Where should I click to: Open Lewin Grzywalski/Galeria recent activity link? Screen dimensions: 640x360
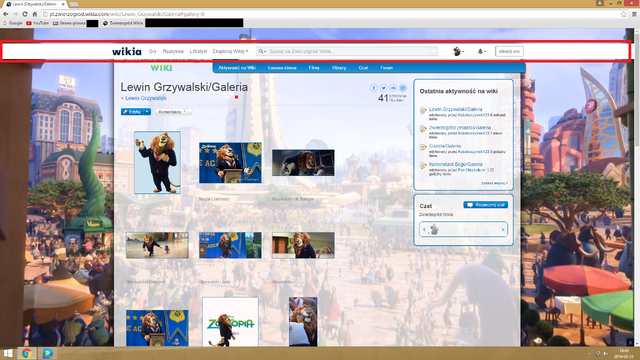click(x=456, y=109)
